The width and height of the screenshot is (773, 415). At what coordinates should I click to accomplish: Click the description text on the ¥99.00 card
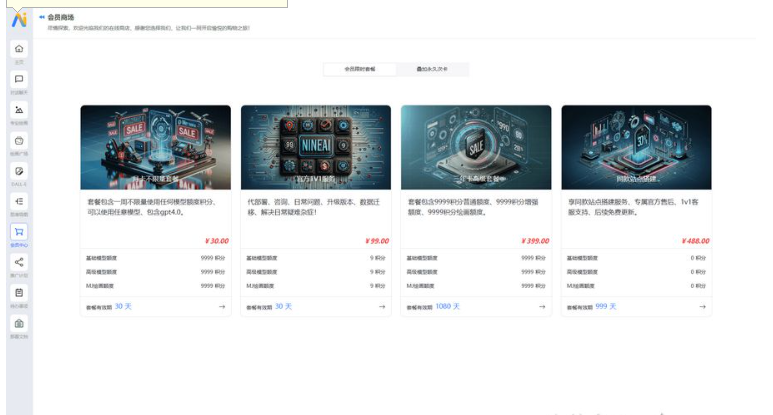point(314,207)
